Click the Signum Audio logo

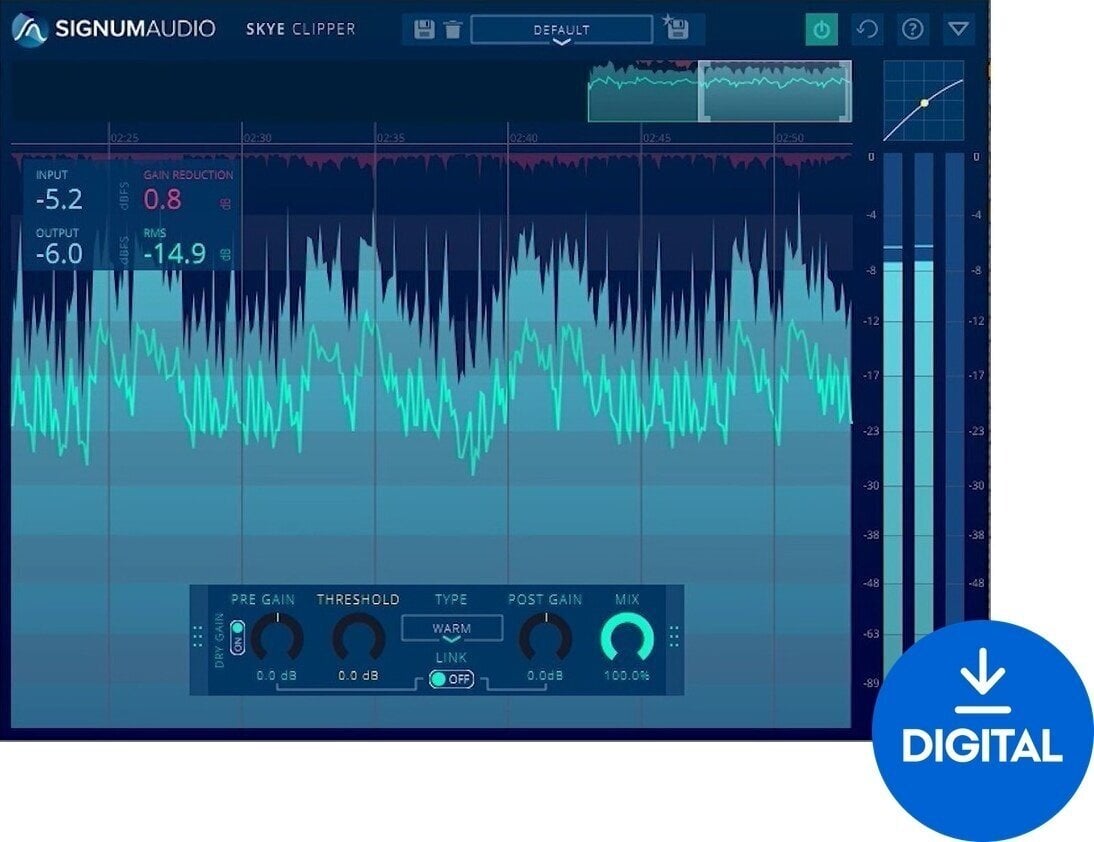pos(114,29)
